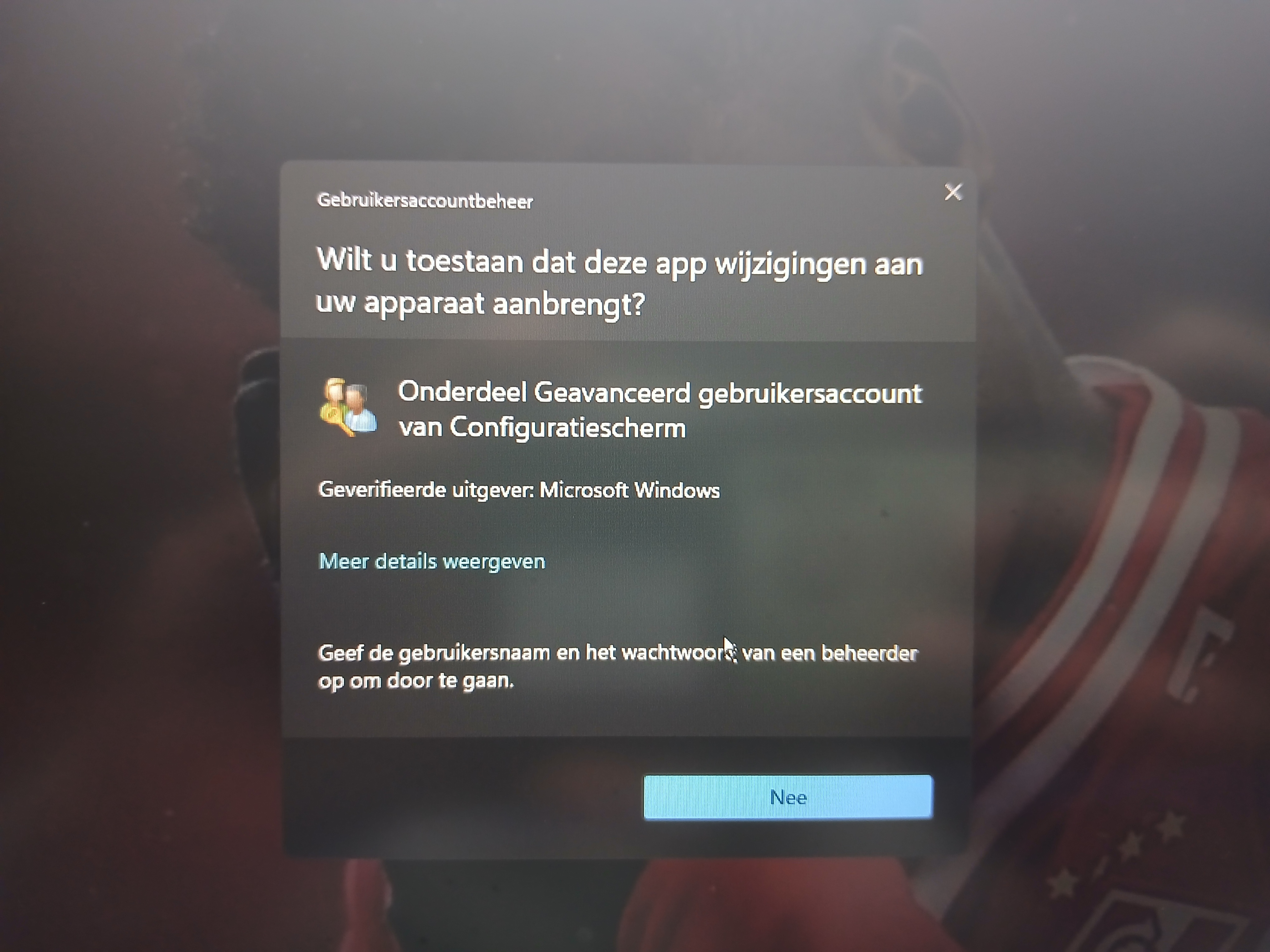Viewport: 1270px width, 952px height.
Task: Open the Meer details weergeven link
Action: click(432, 561)
